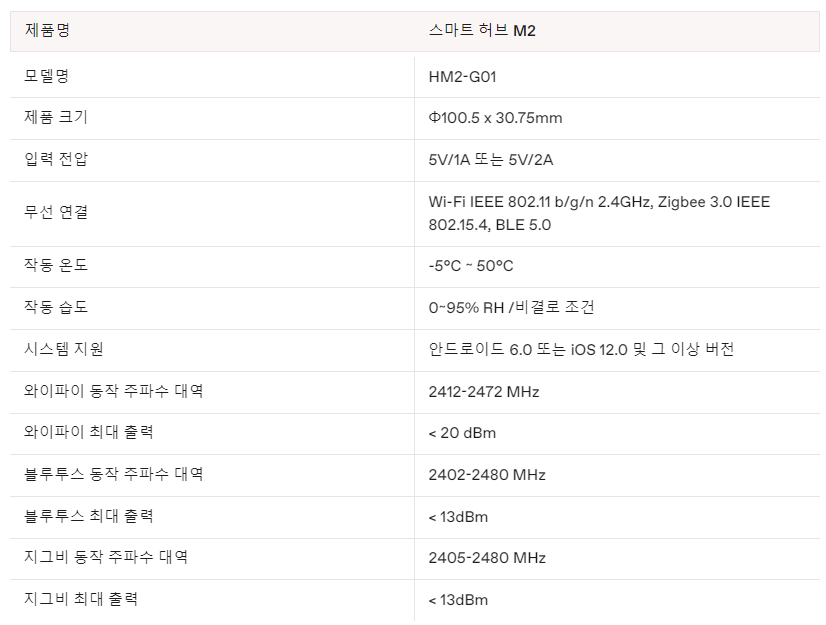Click the 스마트 허브 M2 header text
The width and height of the screenshot is (826, 625).
pos(482,31)
